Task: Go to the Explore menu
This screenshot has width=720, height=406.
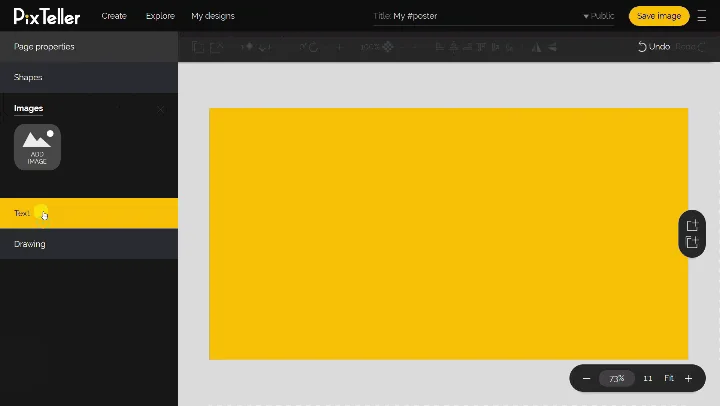Action: coord(160,16)
